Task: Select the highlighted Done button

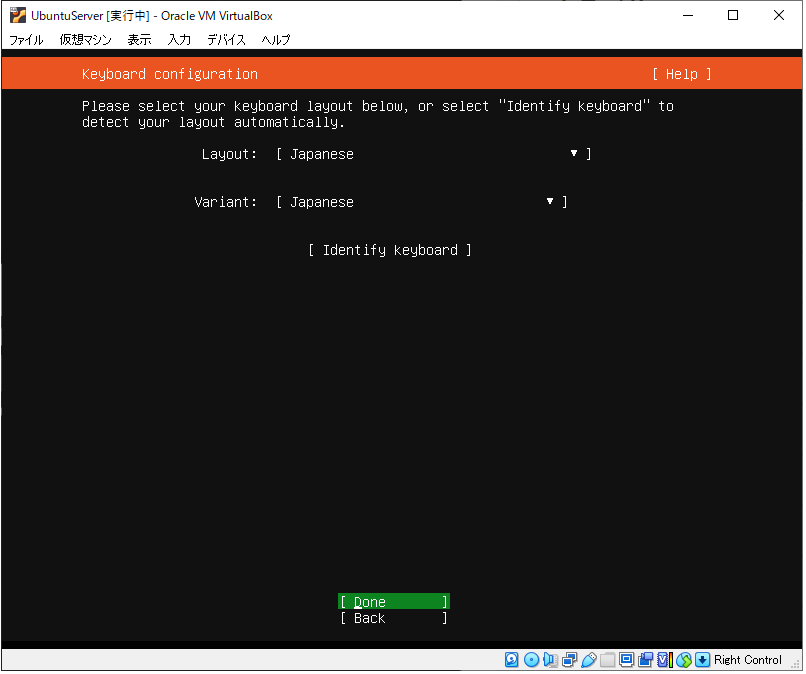Action: (393, 602)
